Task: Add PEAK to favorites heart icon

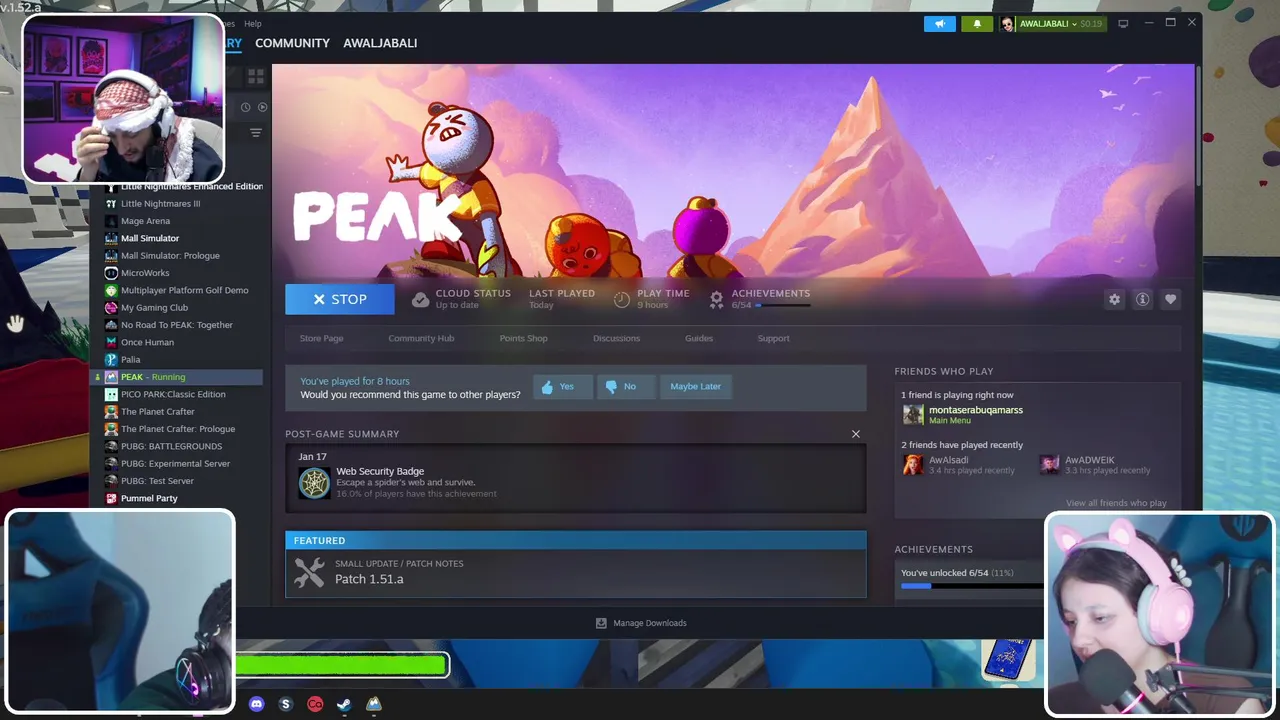Action: tap(1170, 299)
